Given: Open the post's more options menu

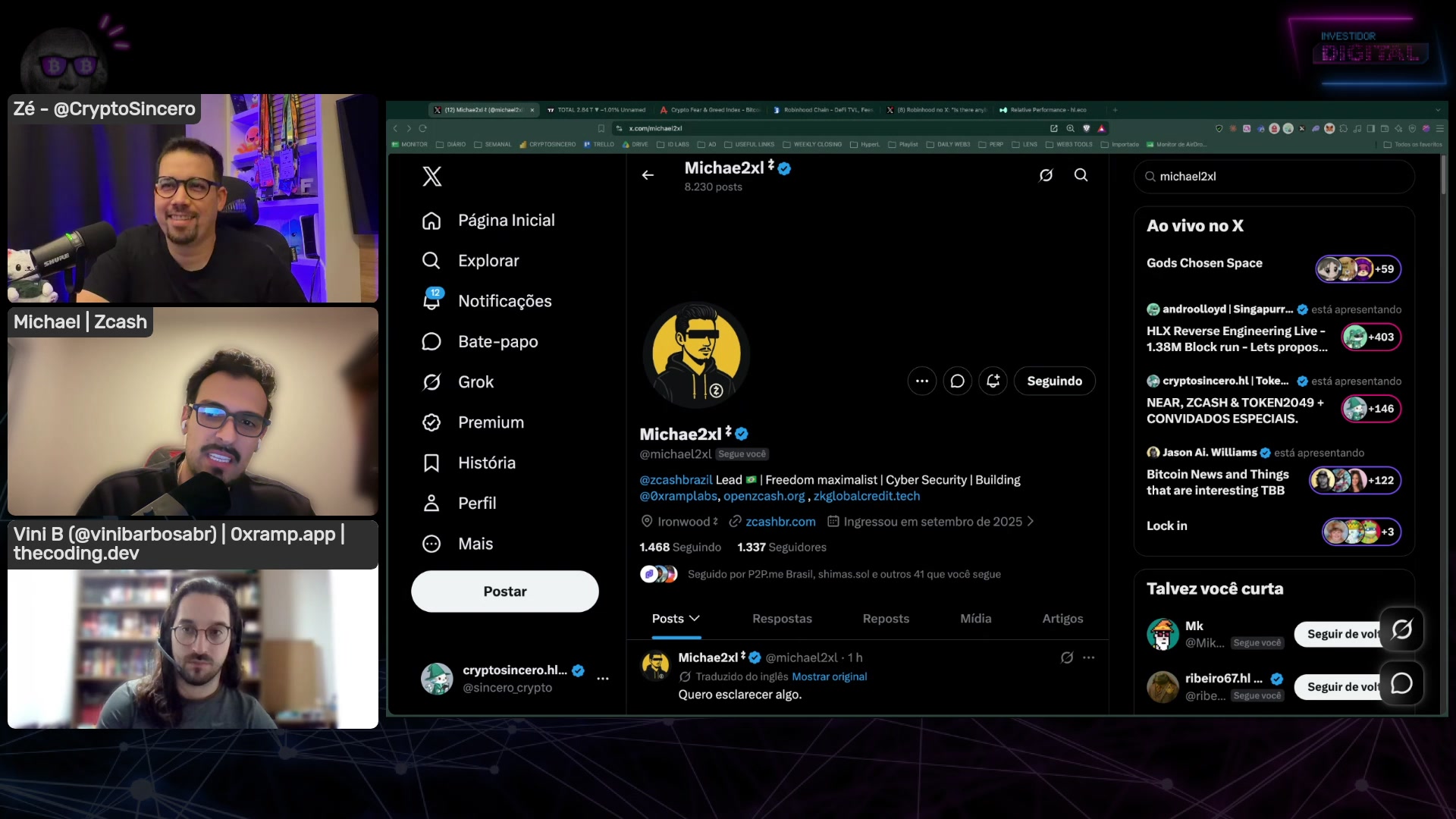Looking at the screenshot, I should [1089, 657].
